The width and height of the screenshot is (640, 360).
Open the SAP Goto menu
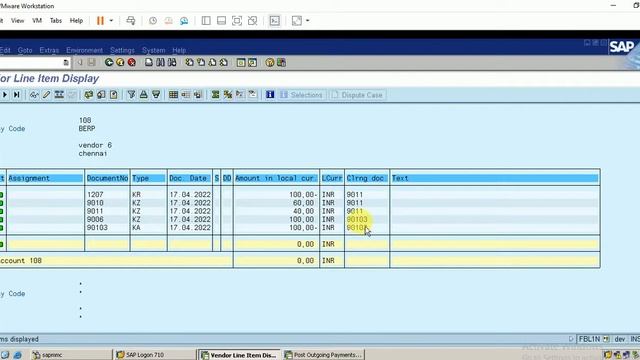click(x=25, y=50)
